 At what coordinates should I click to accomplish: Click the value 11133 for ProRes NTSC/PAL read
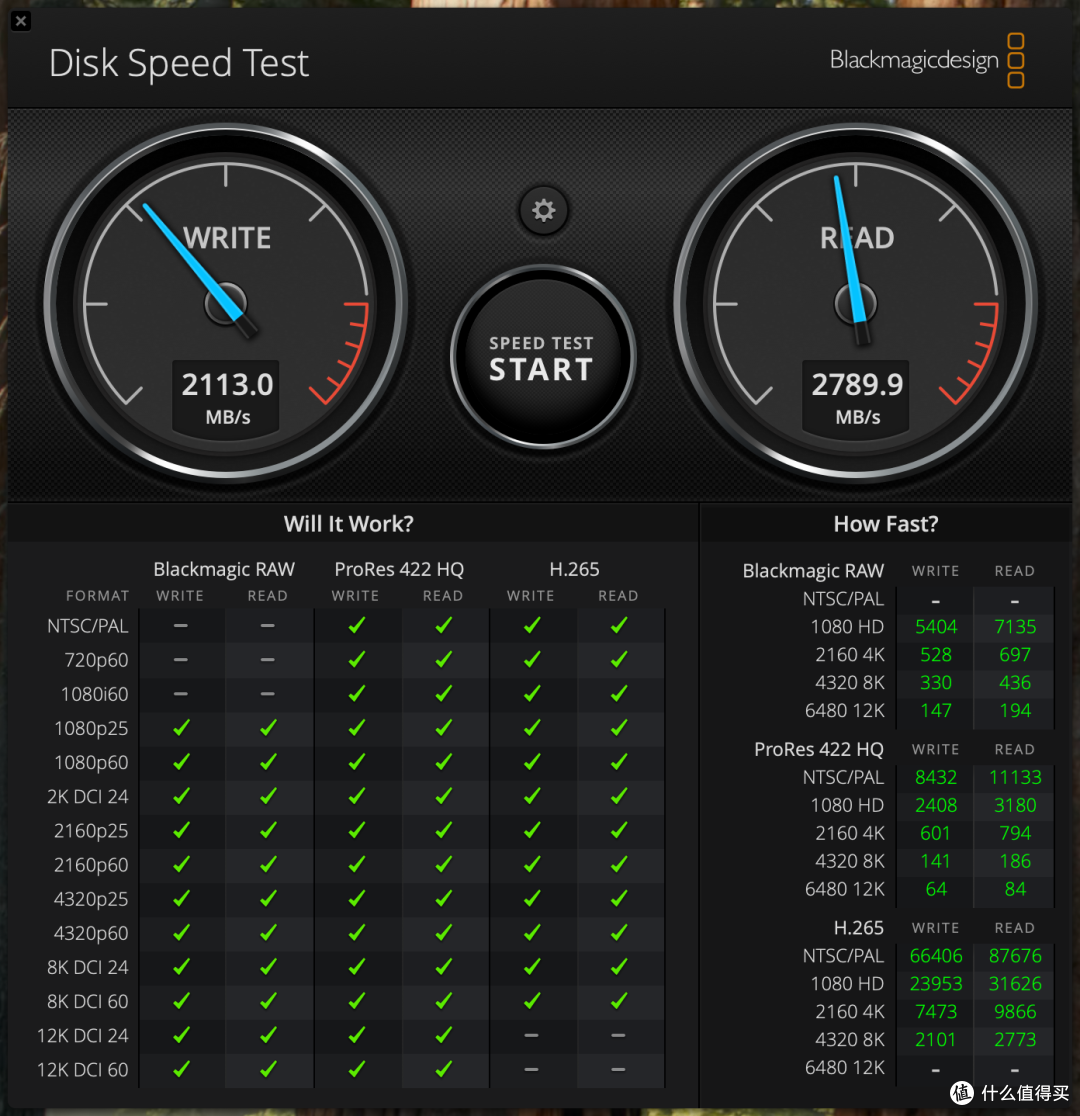(1015, 778)
